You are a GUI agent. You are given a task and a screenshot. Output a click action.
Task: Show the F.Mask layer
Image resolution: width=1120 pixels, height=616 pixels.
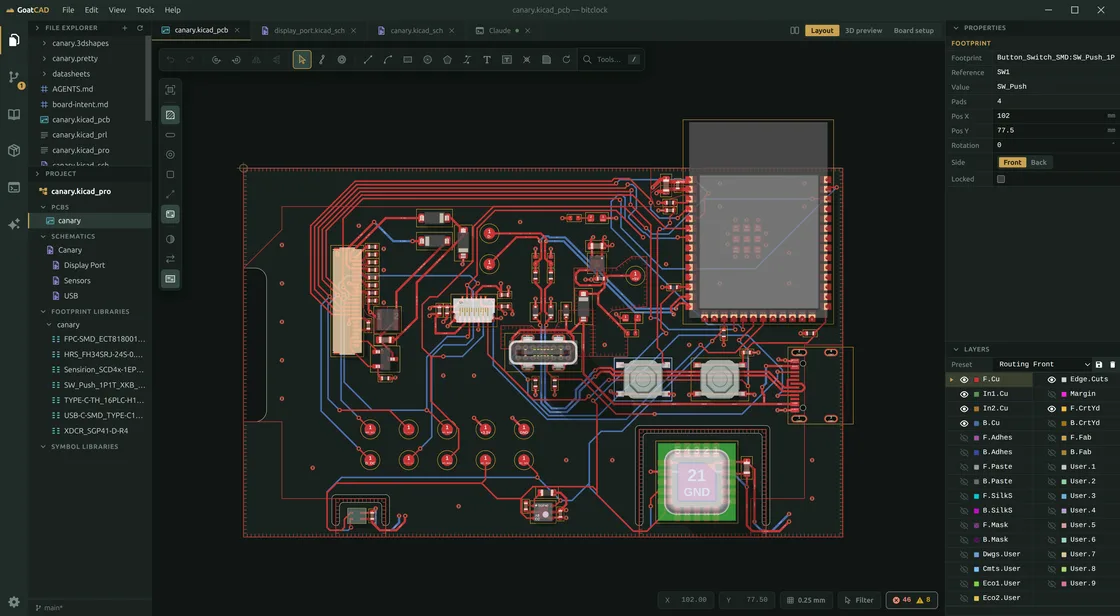tap(964, 525)
